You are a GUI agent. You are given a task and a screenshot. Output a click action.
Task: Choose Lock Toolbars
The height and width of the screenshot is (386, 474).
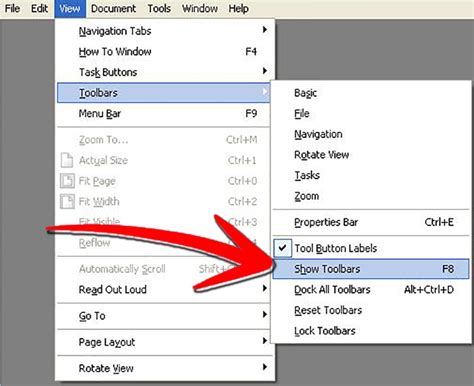tap(371, 331)
